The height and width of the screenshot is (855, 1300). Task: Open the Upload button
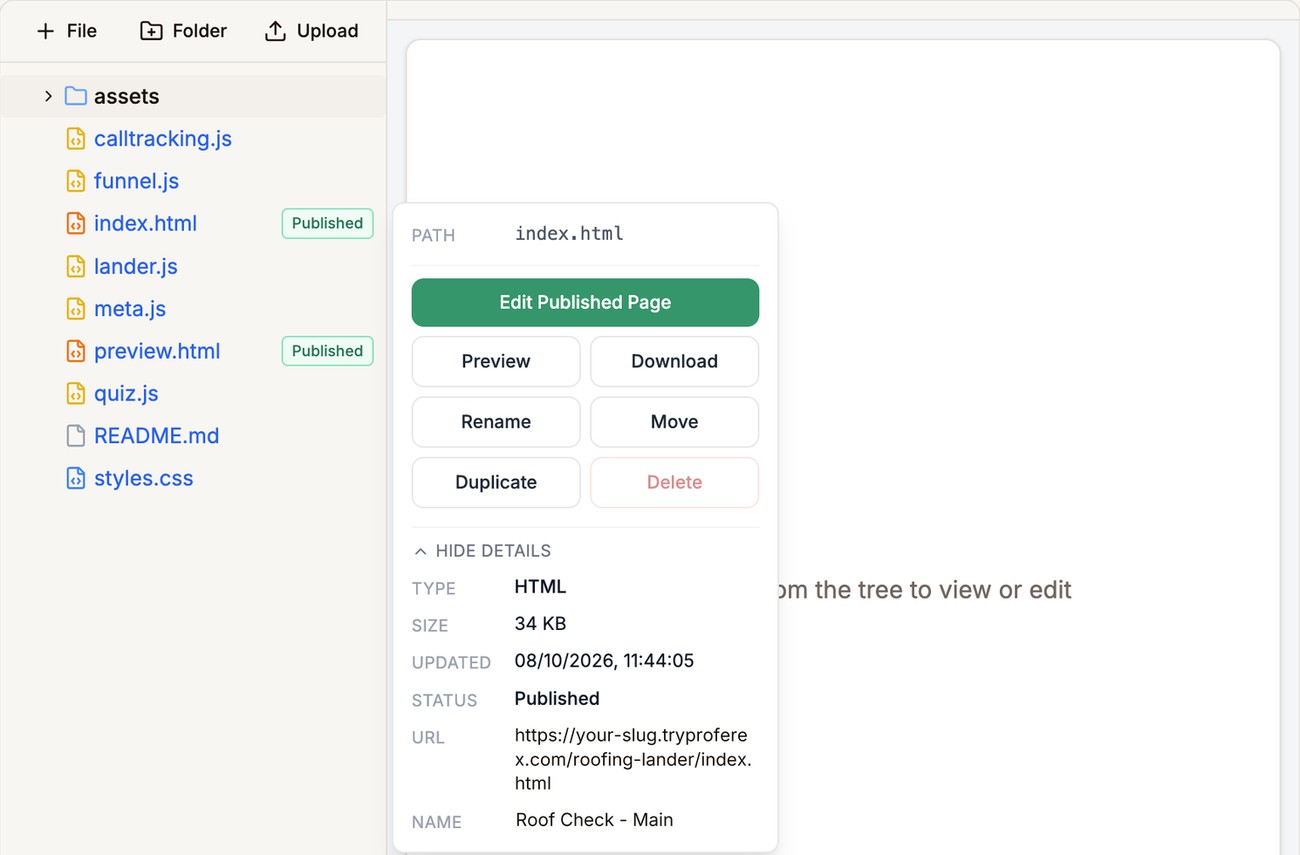[x=311, y=31]
